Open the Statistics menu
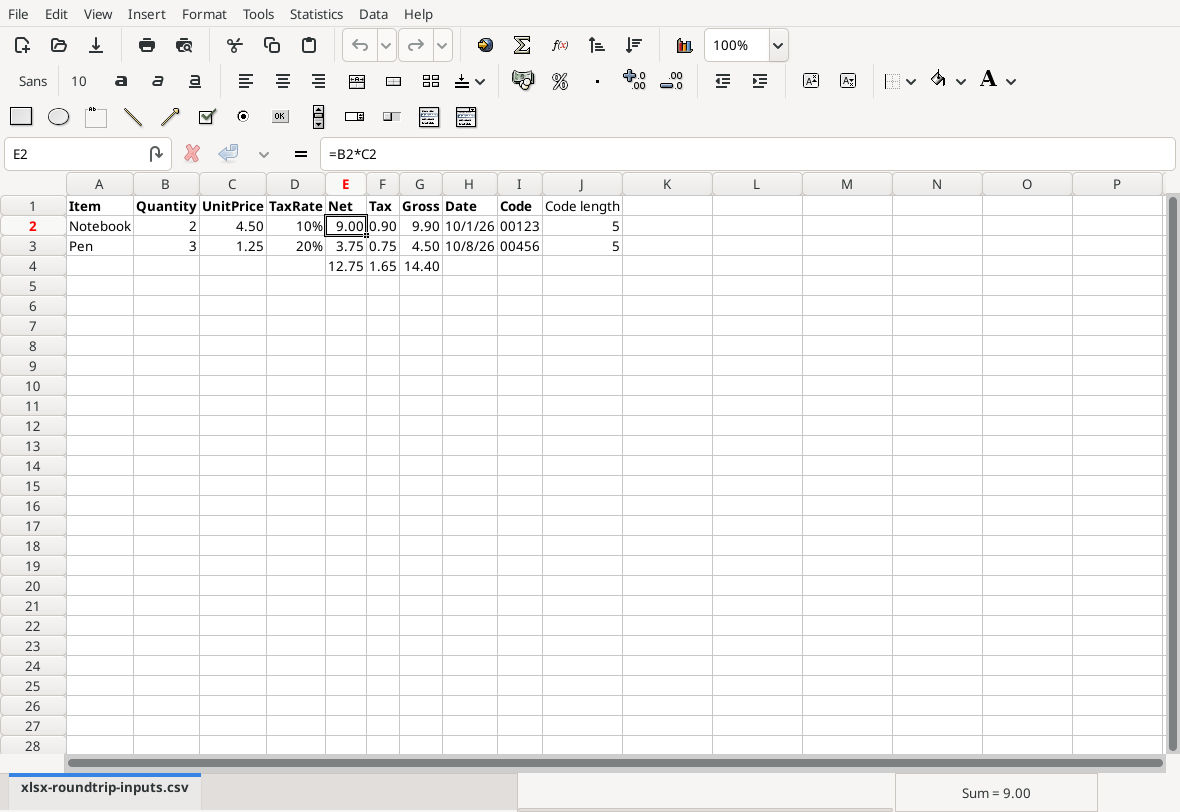This screenshot has width=1180, height=812. [x=316, y=14]
